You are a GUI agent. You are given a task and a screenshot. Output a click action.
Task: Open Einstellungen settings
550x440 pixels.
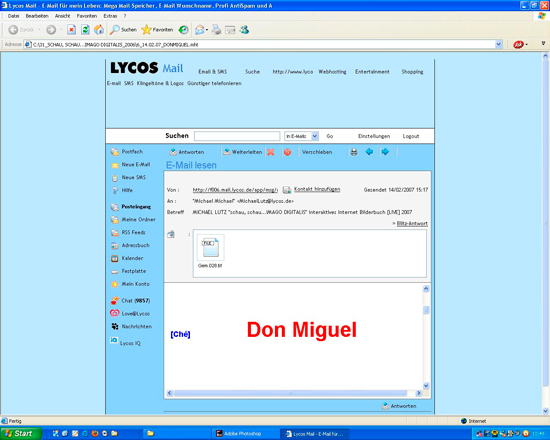pos(374,136)
